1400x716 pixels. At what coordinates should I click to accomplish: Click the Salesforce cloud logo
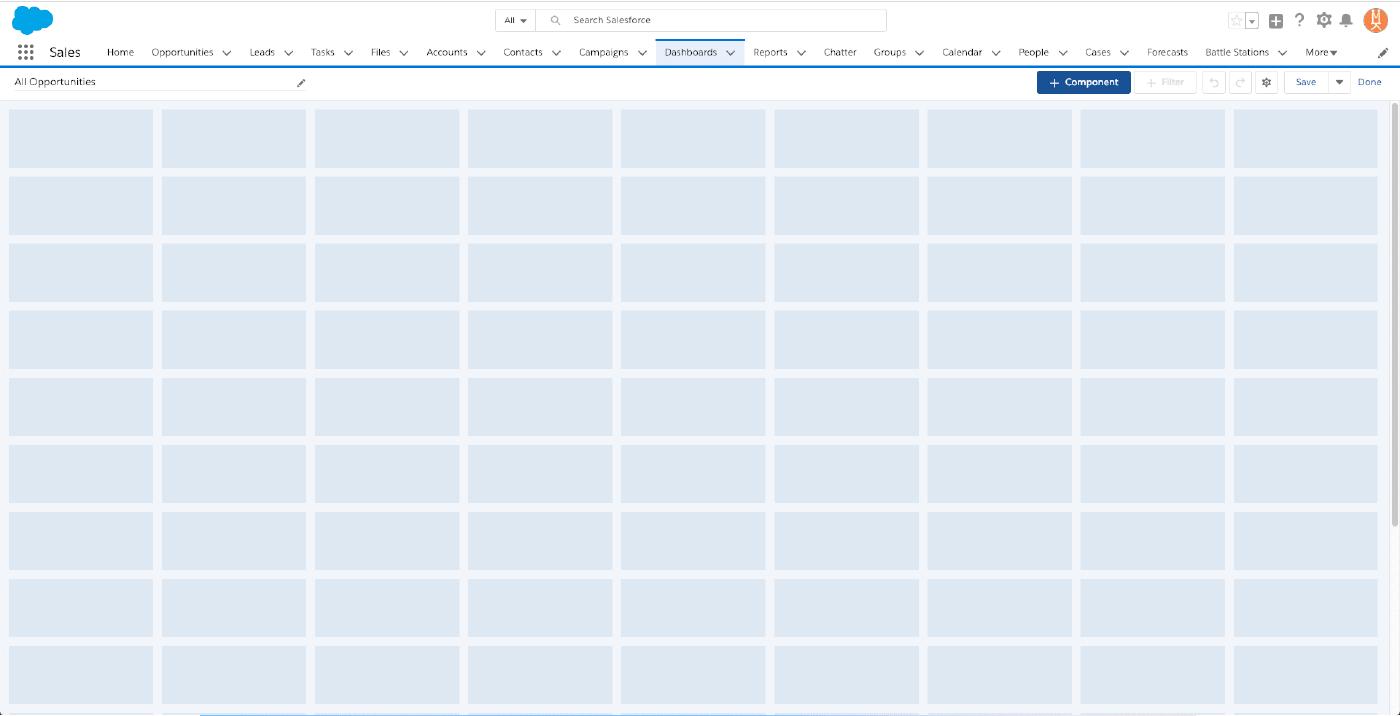coord(32,20)
